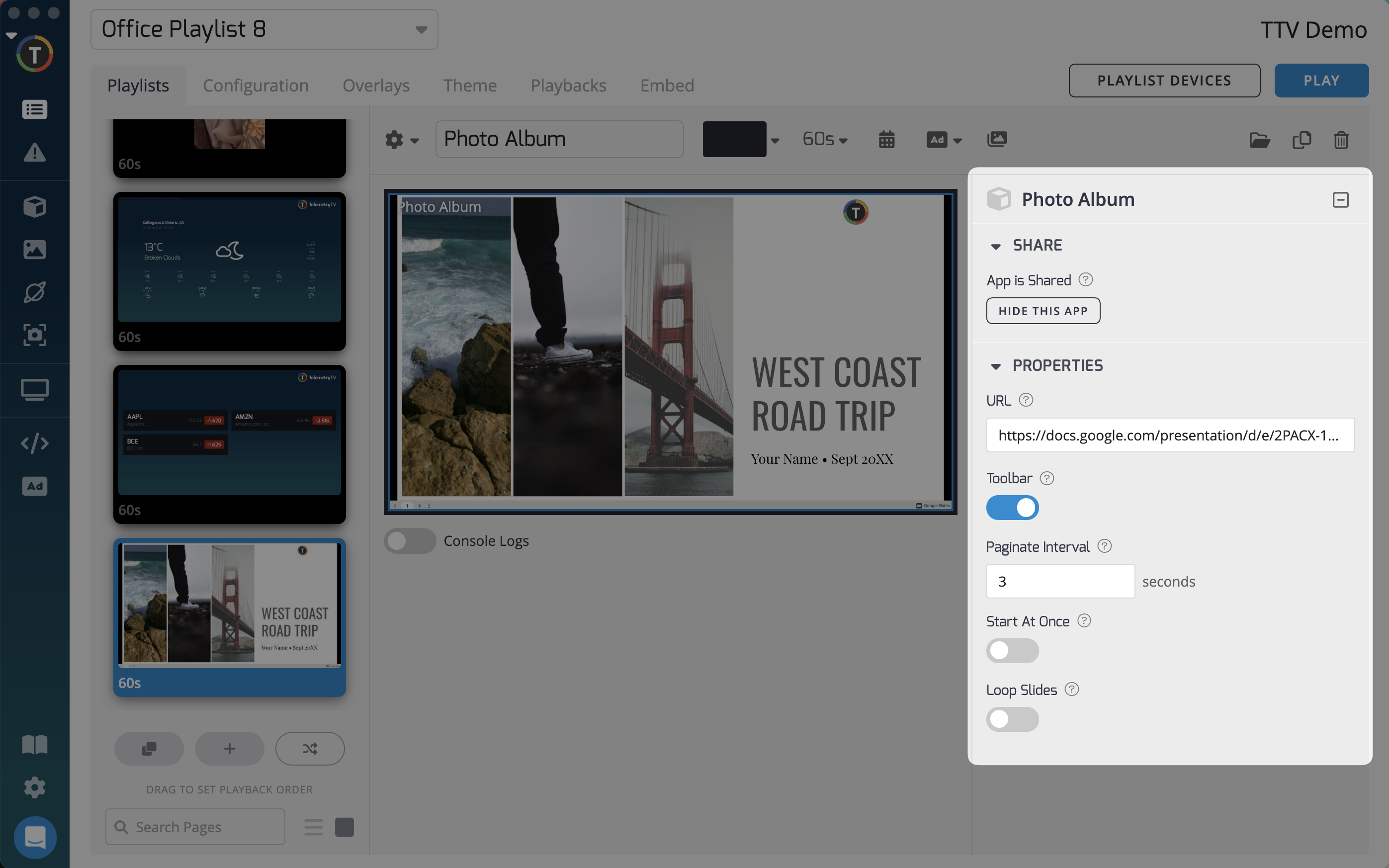Image resolution: width=1389 pixels, height=868 pixels.
Task: Switch to the Overlays tab
Action: pos(376,85)
